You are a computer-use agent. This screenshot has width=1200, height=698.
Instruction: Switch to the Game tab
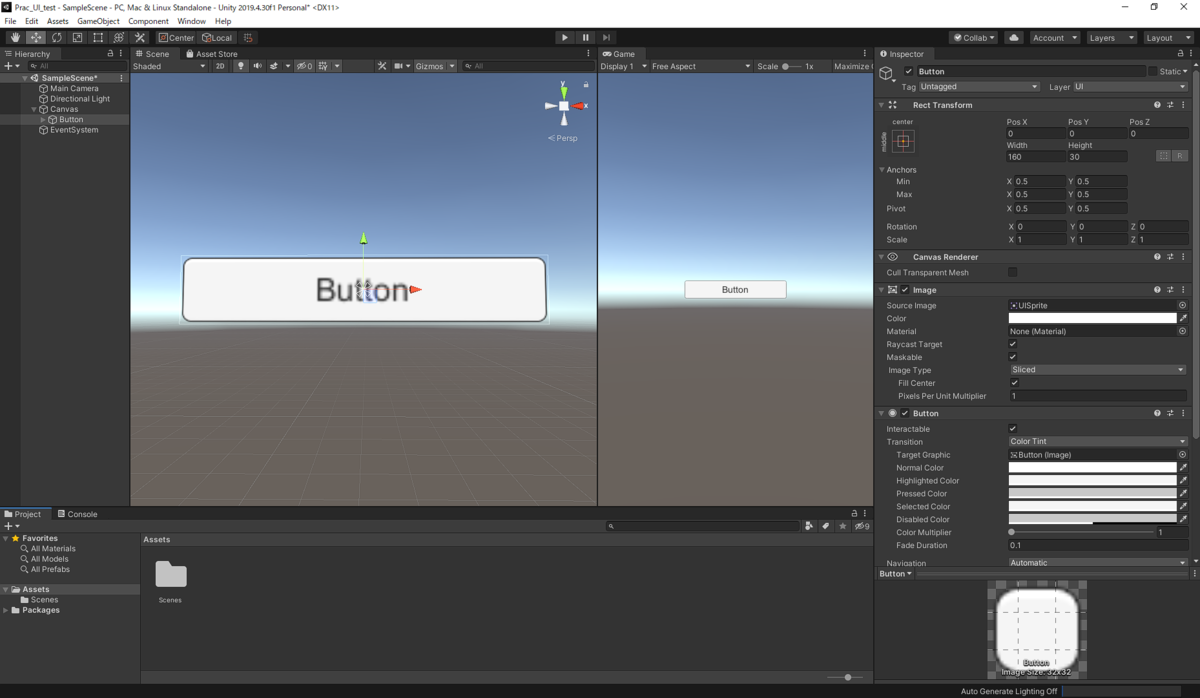click(x=619, y=54)
